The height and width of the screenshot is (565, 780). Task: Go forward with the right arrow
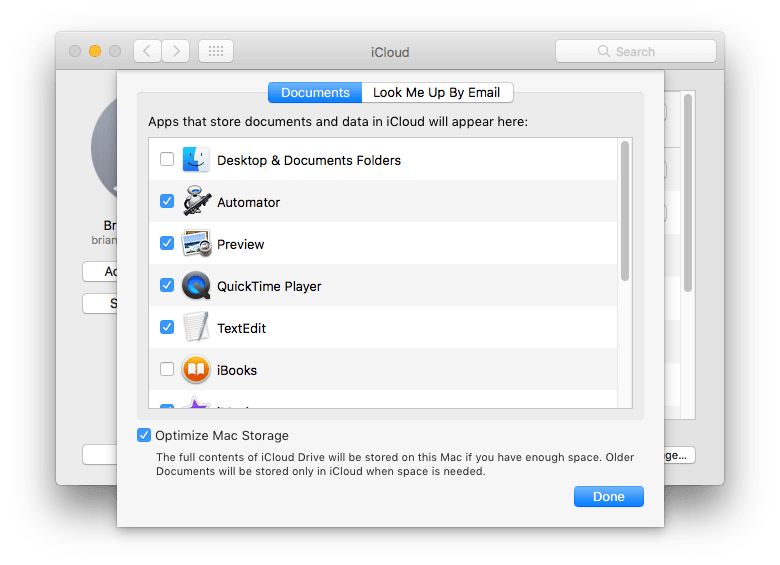point(175,51)
